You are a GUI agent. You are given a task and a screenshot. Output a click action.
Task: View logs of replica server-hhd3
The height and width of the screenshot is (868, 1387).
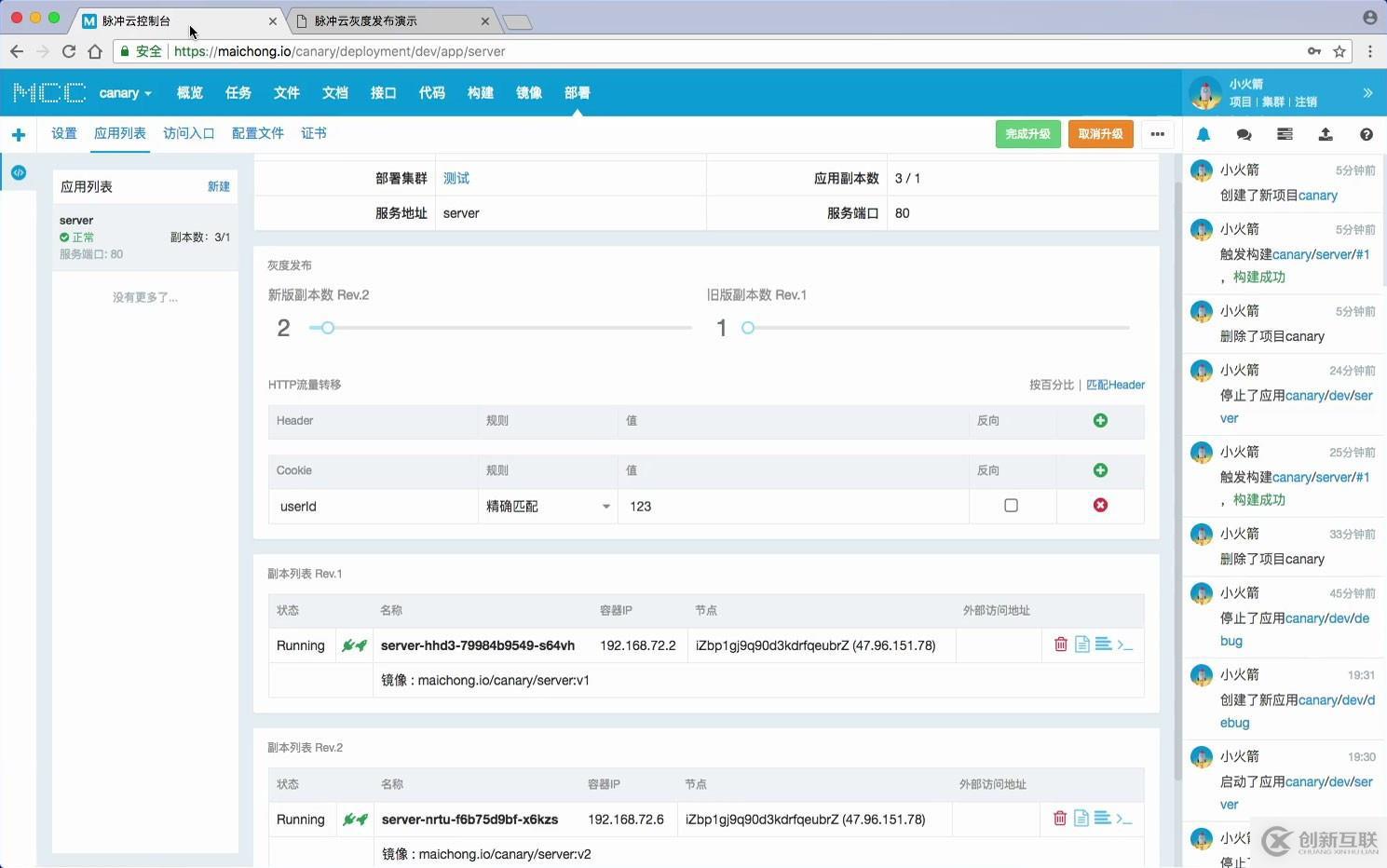pos(1103,644)
